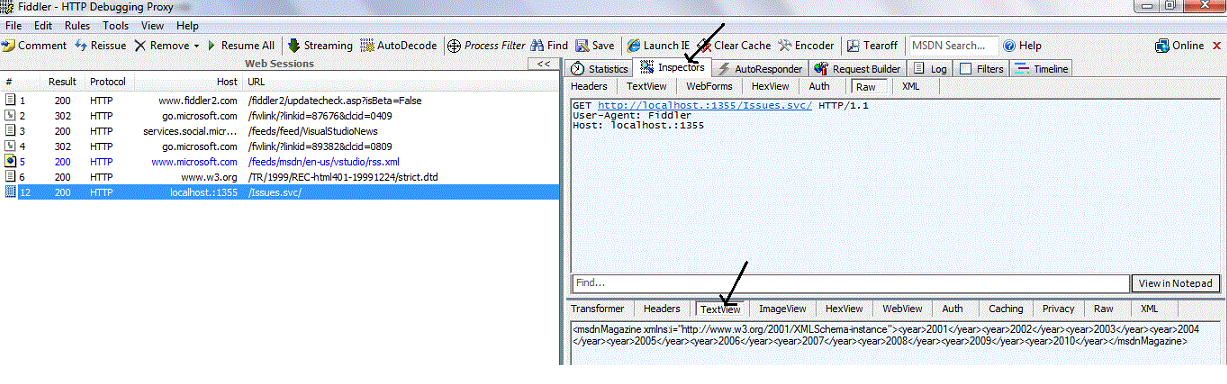1227x384 pixels.
Task: Click the Help toolbar icon
Action: pos(1010,46)
